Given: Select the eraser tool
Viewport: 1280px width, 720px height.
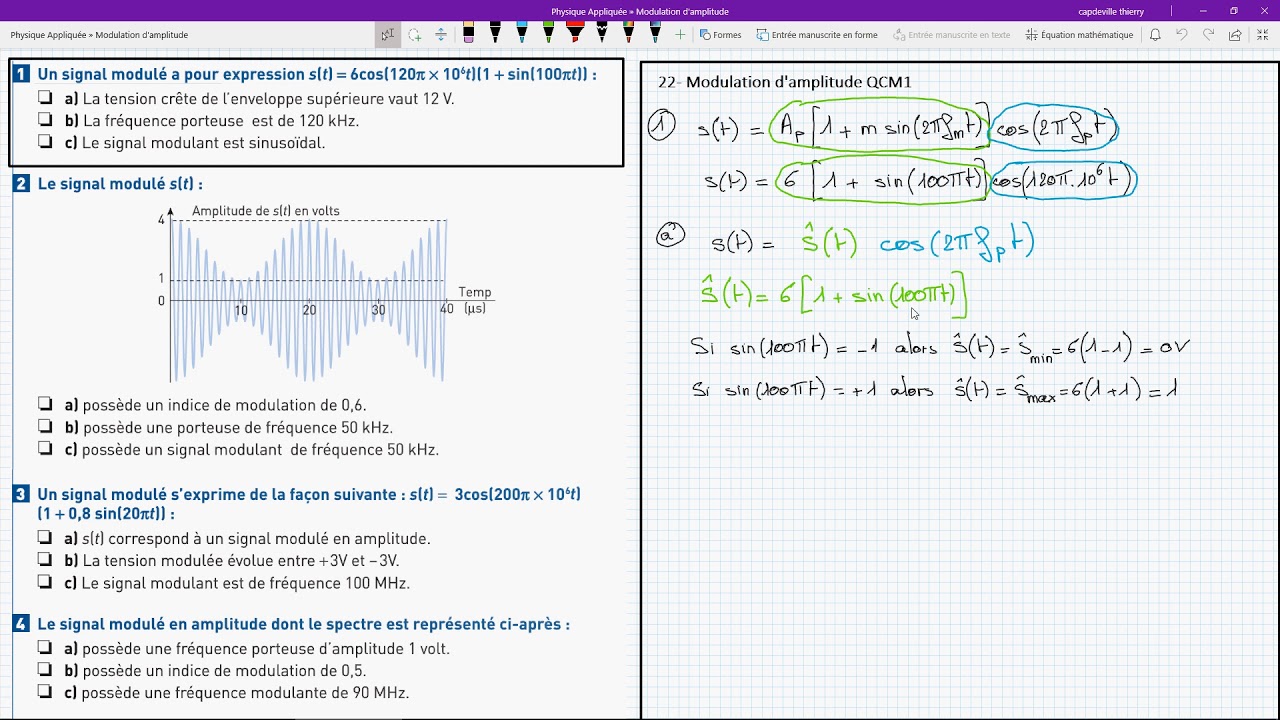Looking at the screenshot, I should (468, 34).
